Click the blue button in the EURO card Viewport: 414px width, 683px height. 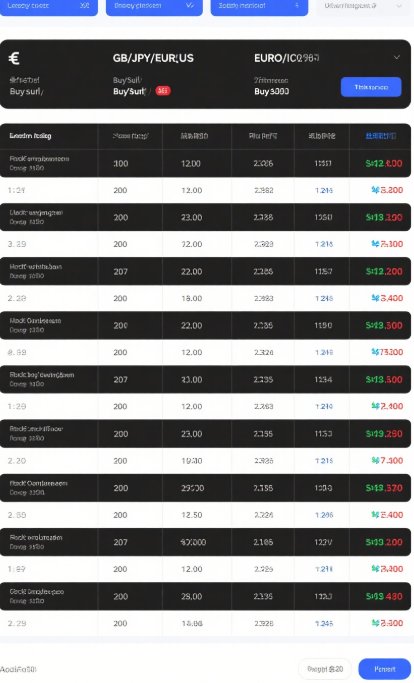coord(371,87)
